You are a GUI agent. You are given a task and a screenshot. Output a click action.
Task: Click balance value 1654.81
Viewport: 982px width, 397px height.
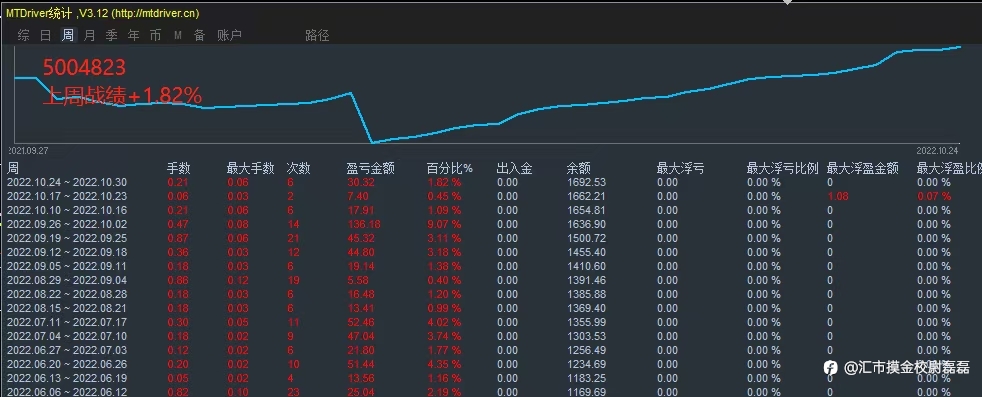pyautogui.click(x=586, y=210)
